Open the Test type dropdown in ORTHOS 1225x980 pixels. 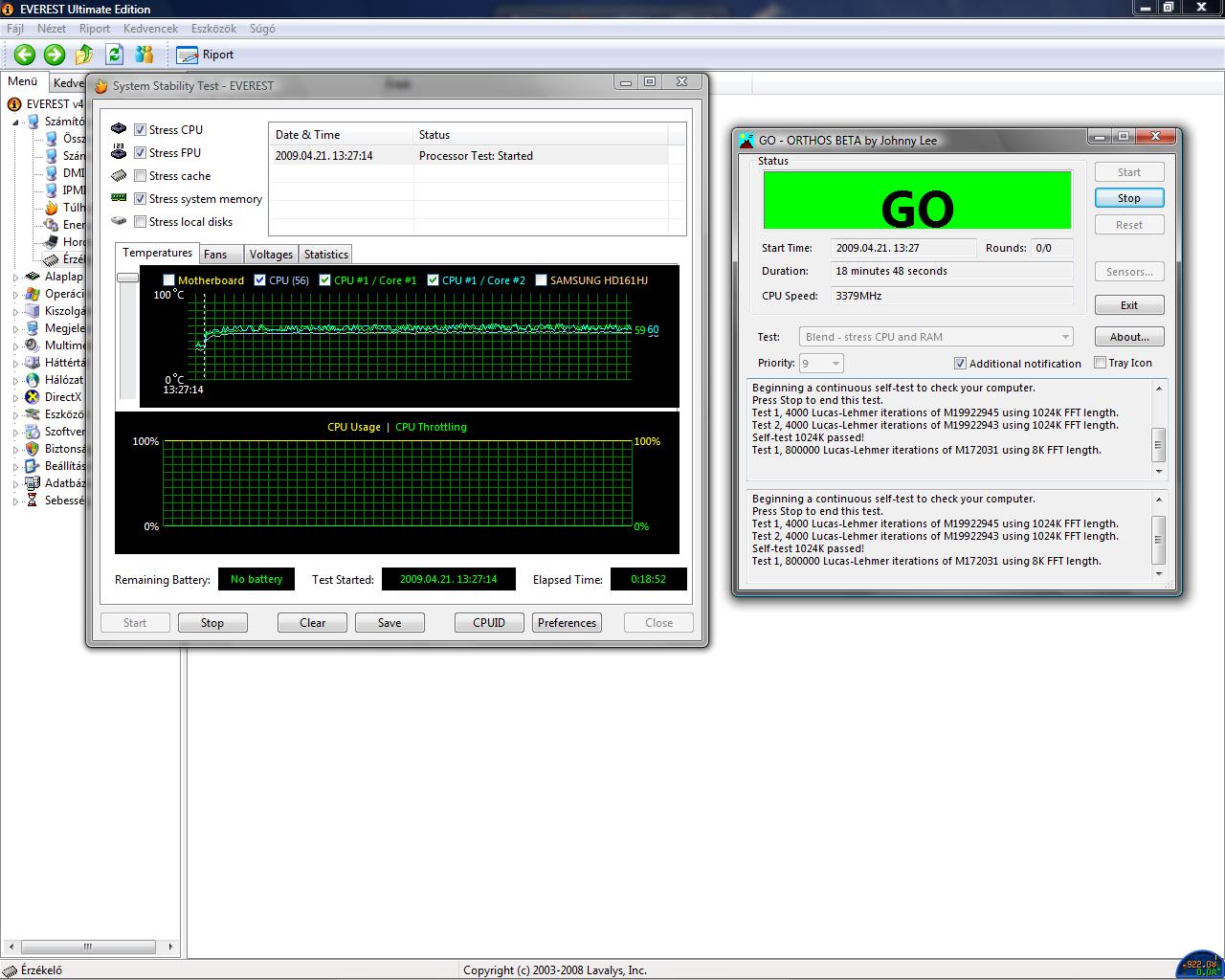(x=936, y=337)
